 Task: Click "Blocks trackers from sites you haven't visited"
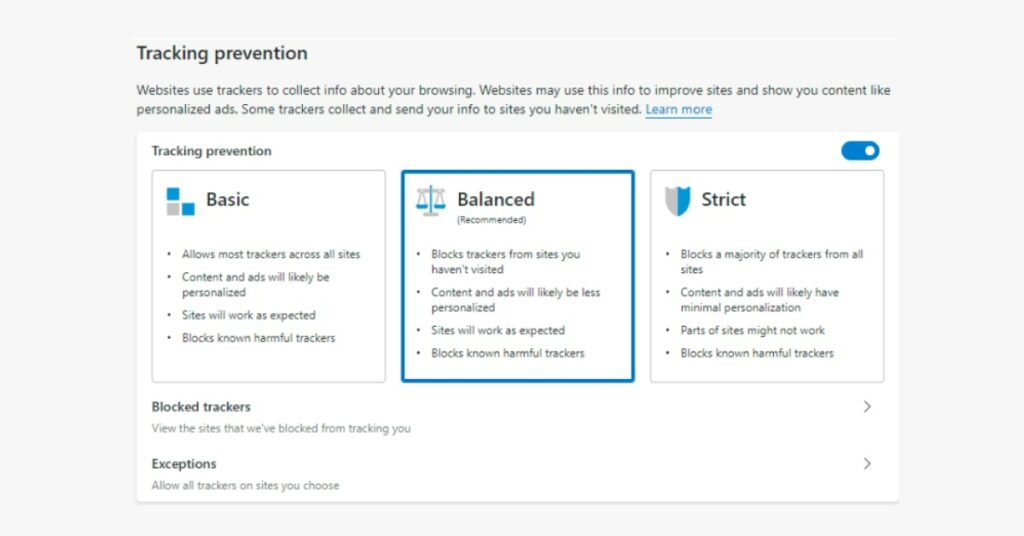pos(505,261)
